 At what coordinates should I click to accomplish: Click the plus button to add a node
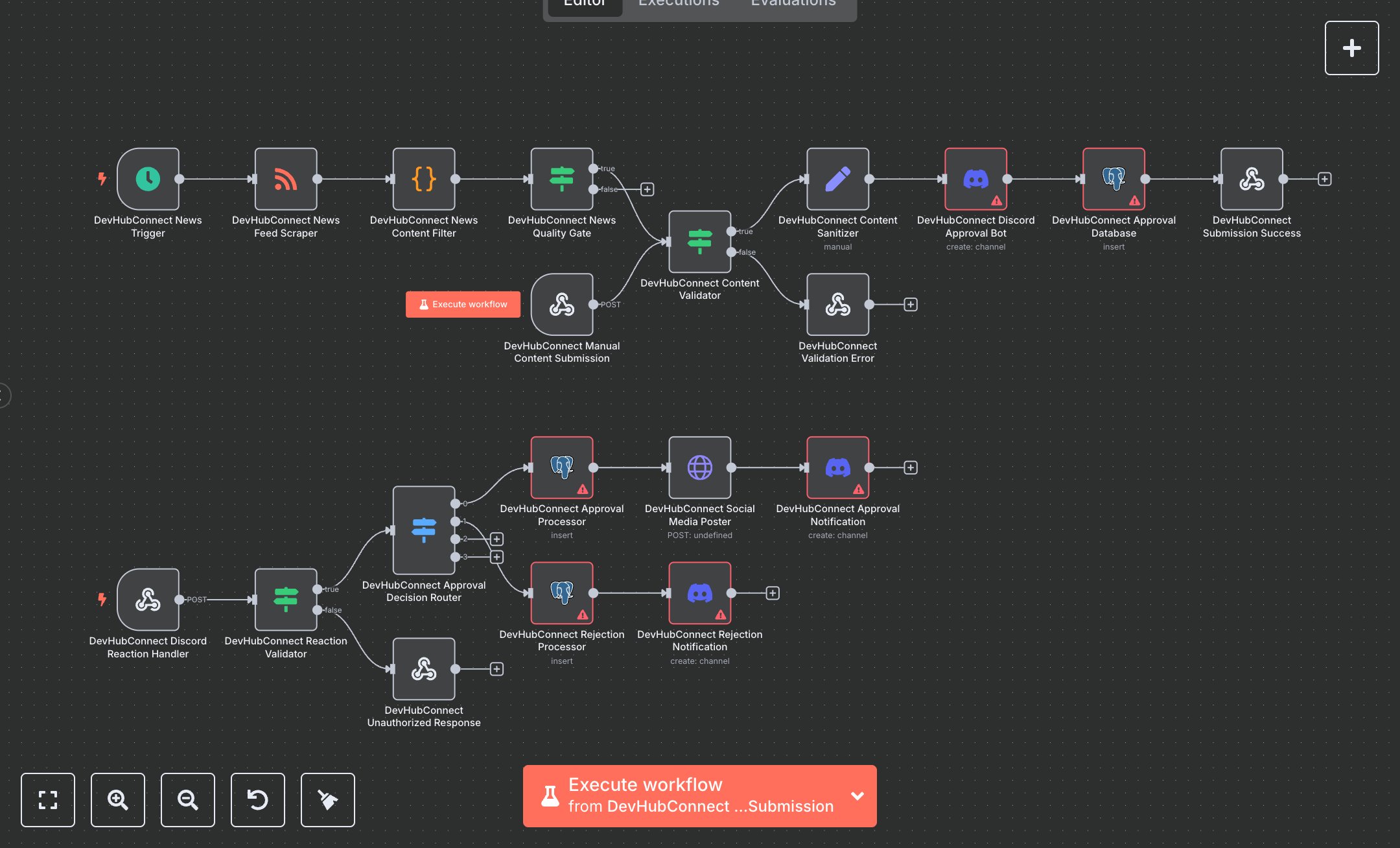(1351, 47)
